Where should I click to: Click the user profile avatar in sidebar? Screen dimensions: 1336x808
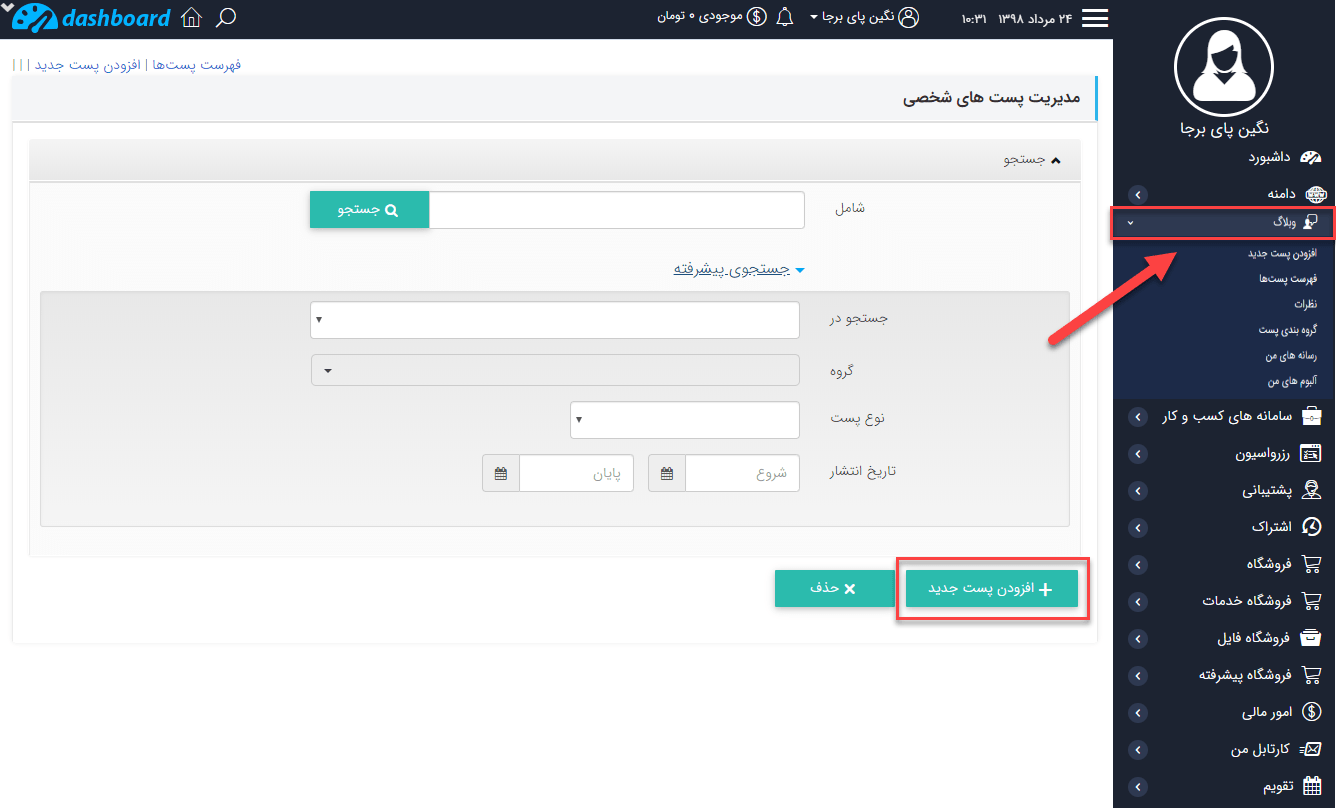(1223, 67)
